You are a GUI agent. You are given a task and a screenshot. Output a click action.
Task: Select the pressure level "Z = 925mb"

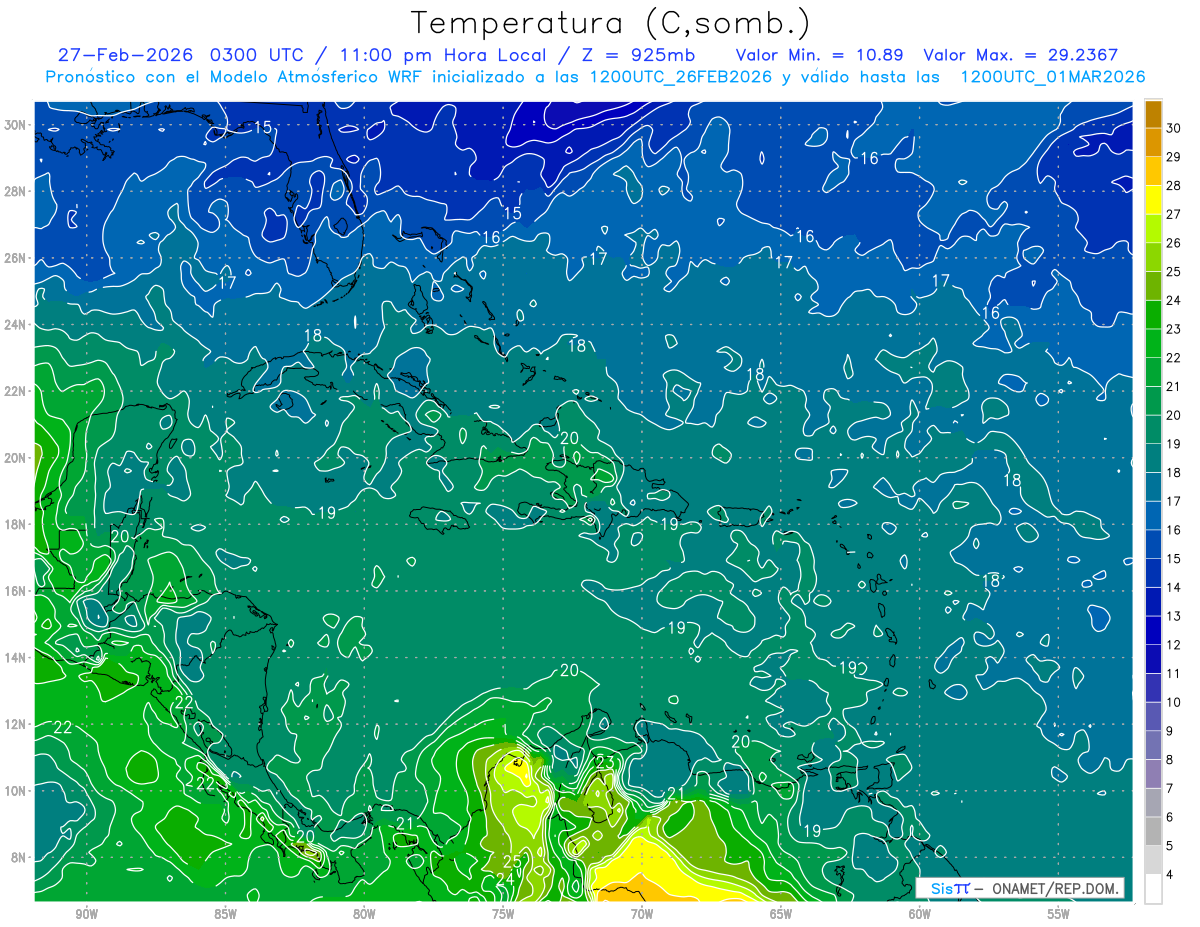[640, 55]
